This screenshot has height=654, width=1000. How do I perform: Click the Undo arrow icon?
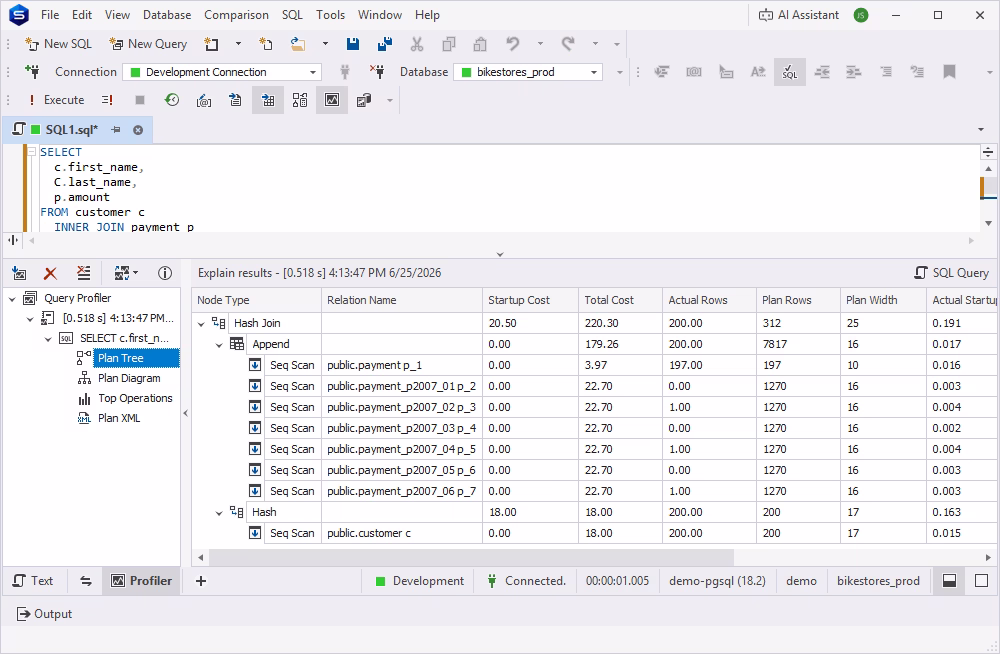click(x=512, y=43)
